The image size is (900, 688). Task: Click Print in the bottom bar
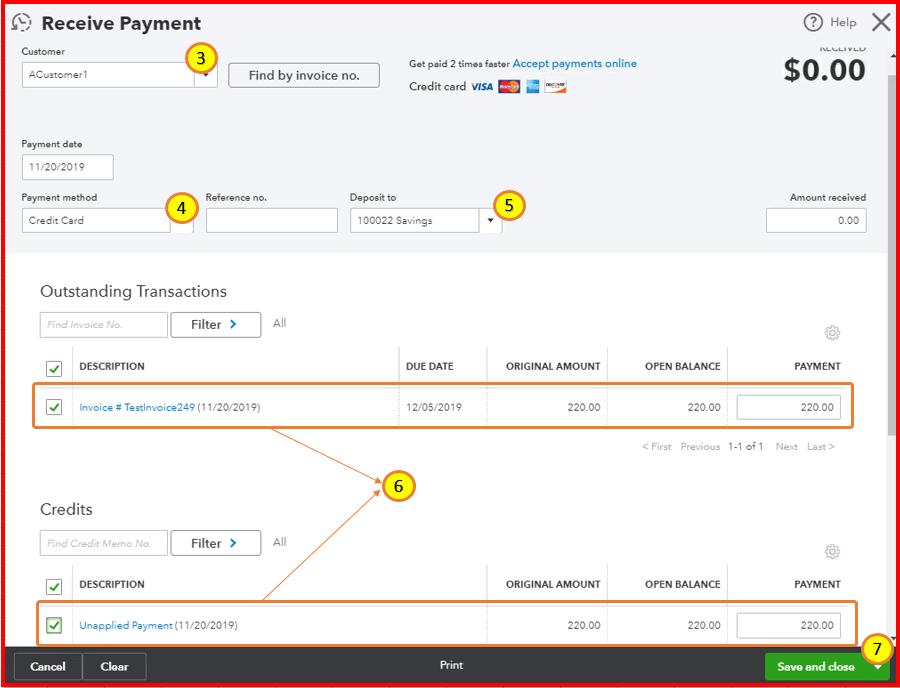[452, 665]
